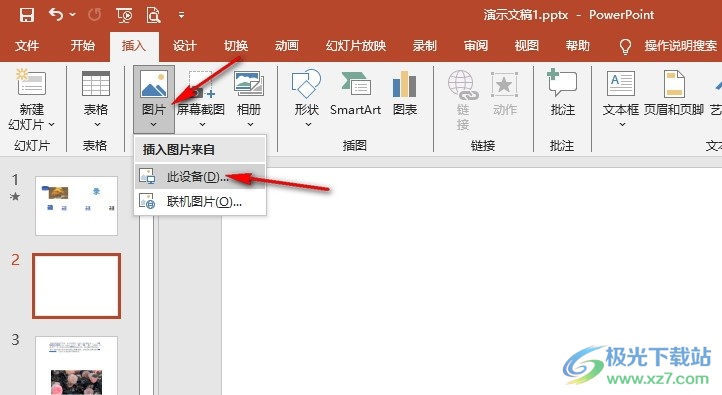Select the blank slide 2 thumbnail

point(76,285)
